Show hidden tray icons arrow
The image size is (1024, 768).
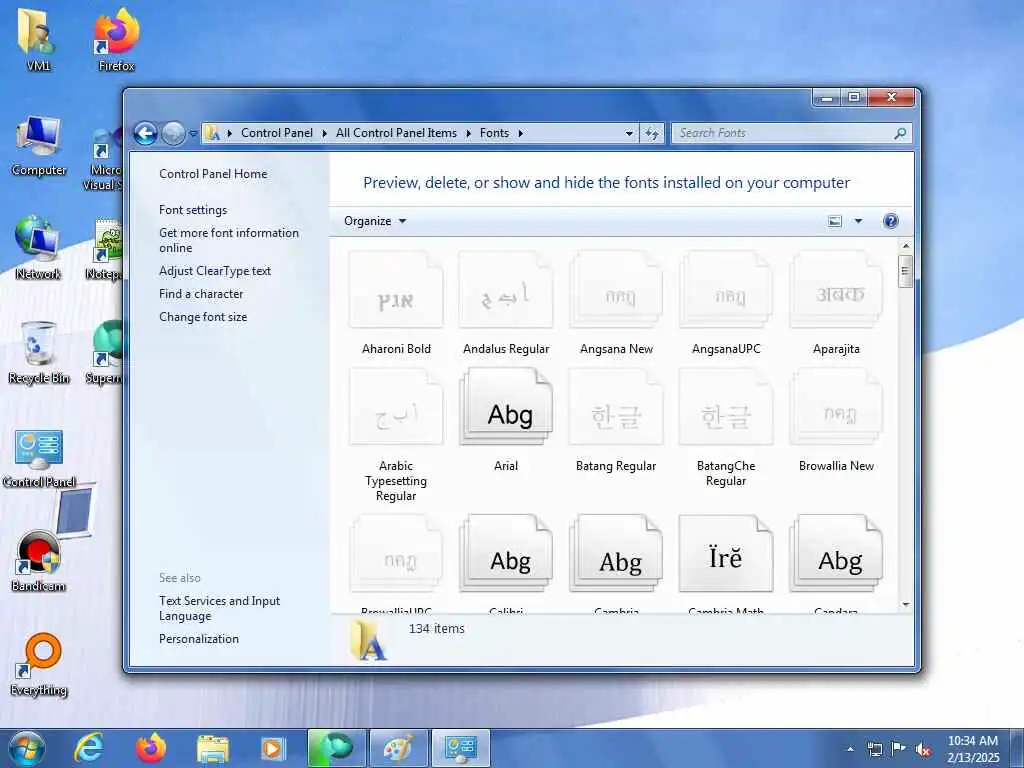coord(850,749)
